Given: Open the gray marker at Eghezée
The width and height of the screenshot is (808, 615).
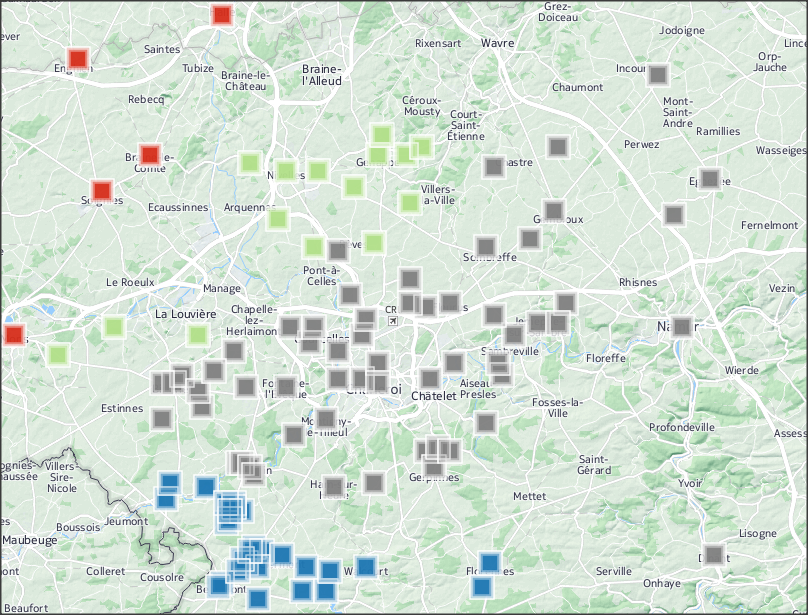Looking at the screenshot, I should pos(709,179).
